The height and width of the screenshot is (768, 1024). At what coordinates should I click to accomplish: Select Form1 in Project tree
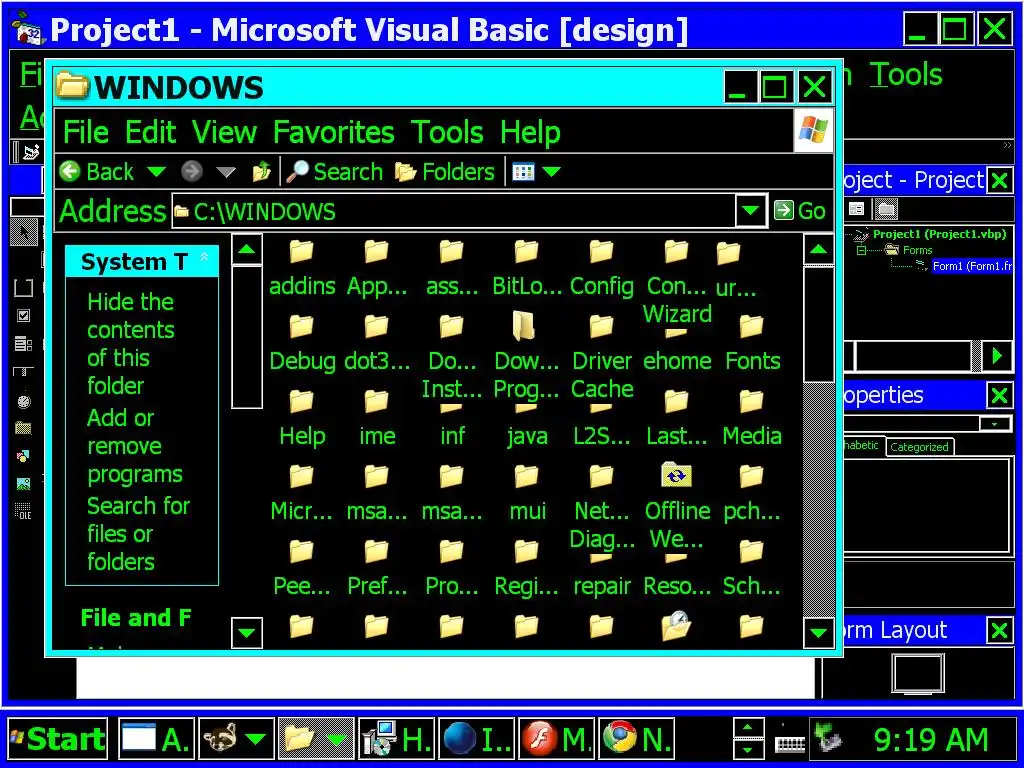972,266
